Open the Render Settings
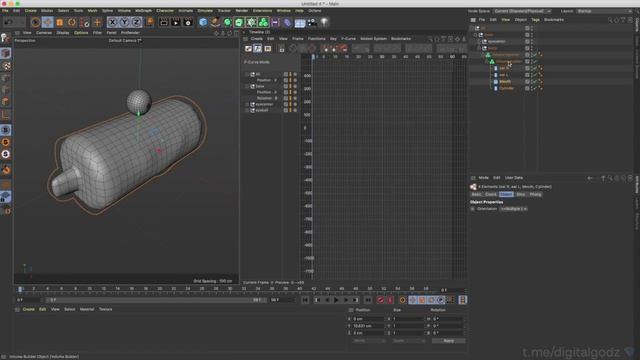The height and width of the screenshot is (360, 640). 188,22
